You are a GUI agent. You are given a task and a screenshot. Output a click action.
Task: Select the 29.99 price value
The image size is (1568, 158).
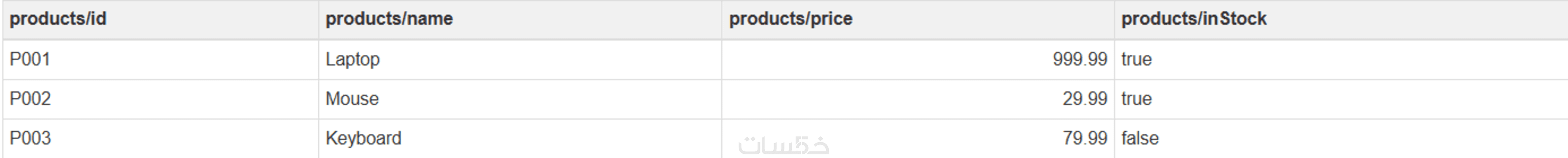coord(1084,98)
